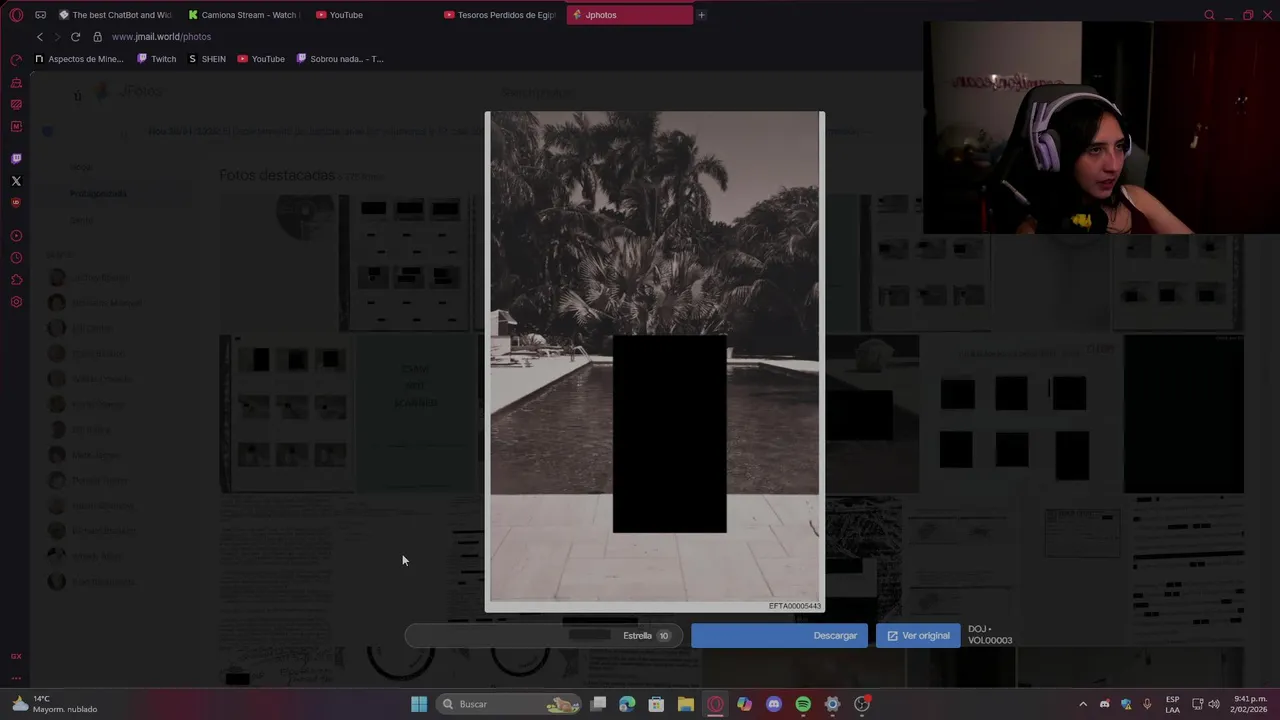Viewport: 1280px width, 720px height.
Task: Open the Player icon in Opera sidebar
Action: tap(16, 236)
